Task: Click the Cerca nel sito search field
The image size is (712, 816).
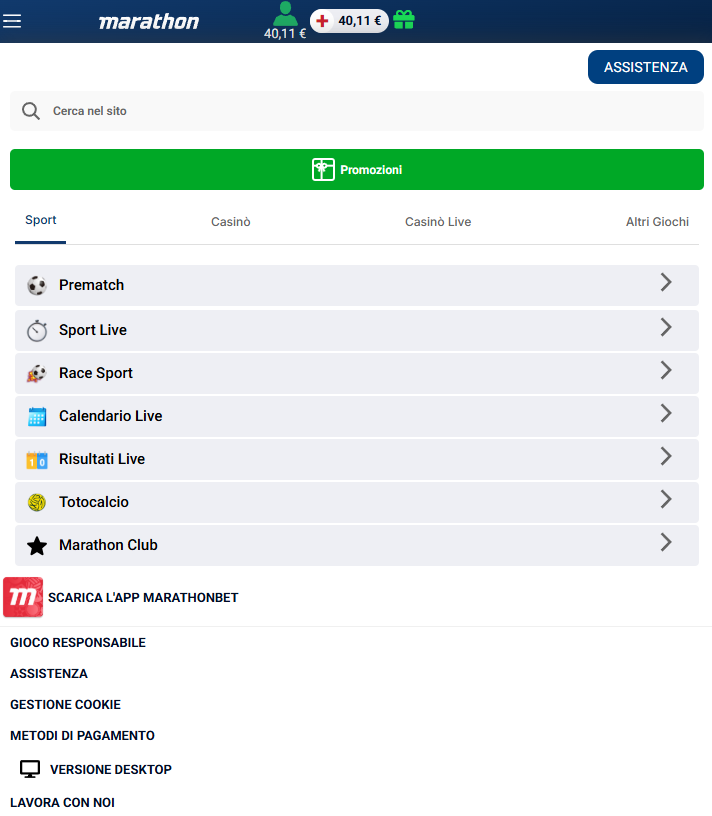Action: click(x=357, y=111)
